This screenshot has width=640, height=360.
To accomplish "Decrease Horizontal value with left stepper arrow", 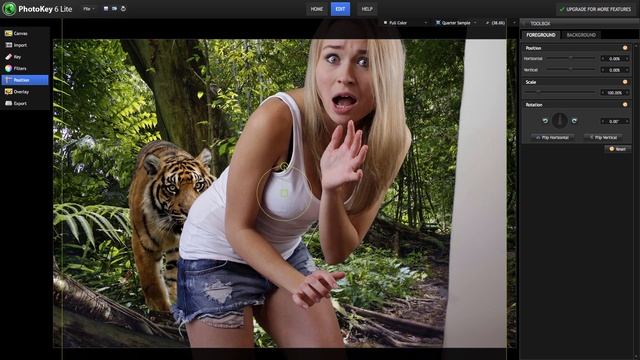I will pos(602,59).
